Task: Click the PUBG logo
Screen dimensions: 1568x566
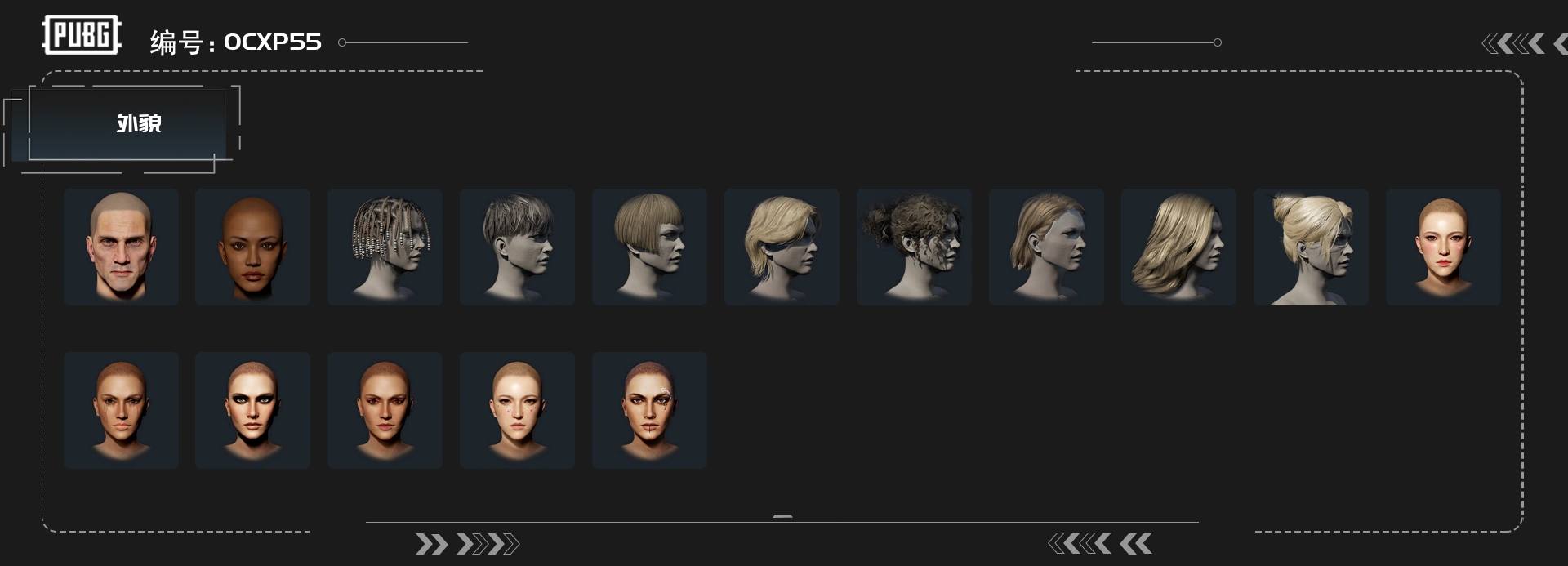Action: 82,35
